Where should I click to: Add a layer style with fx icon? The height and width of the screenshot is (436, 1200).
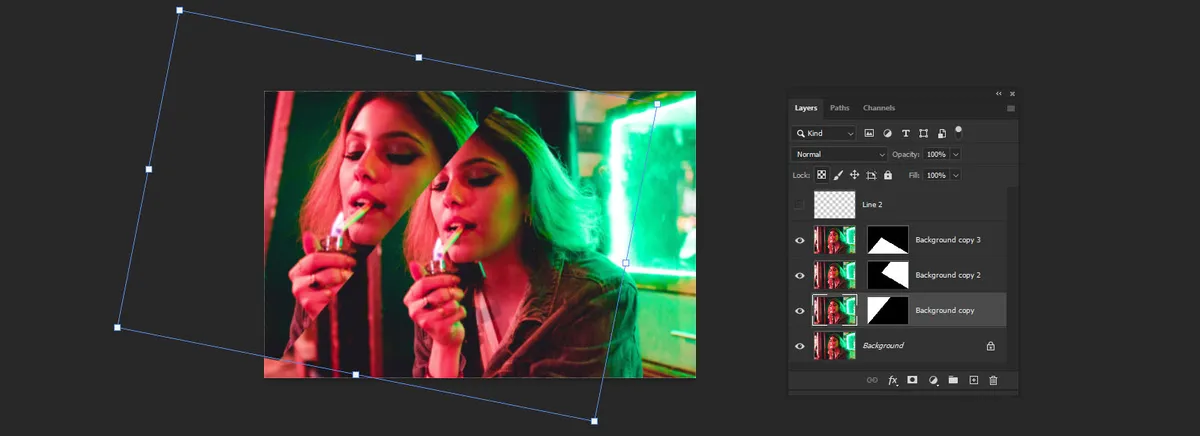(893, 380)
